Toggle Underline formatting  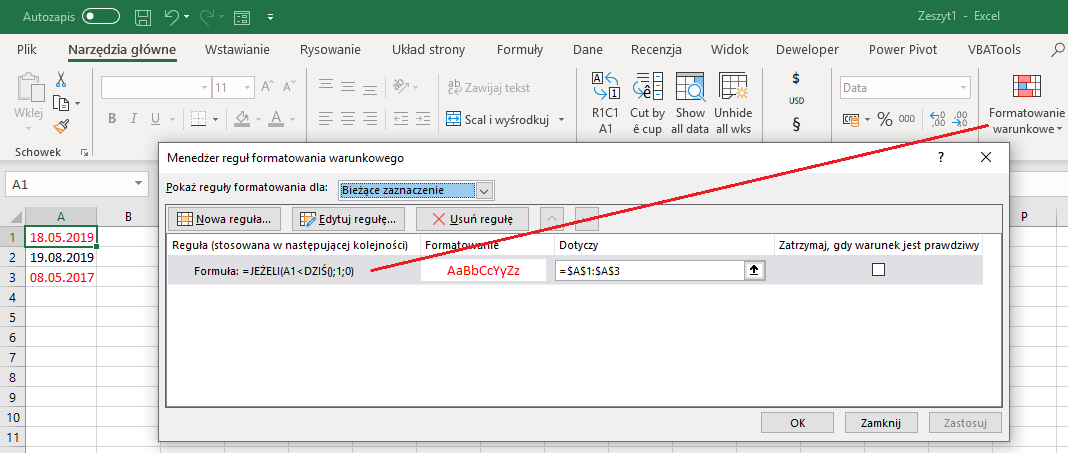(x=154, y=119)
